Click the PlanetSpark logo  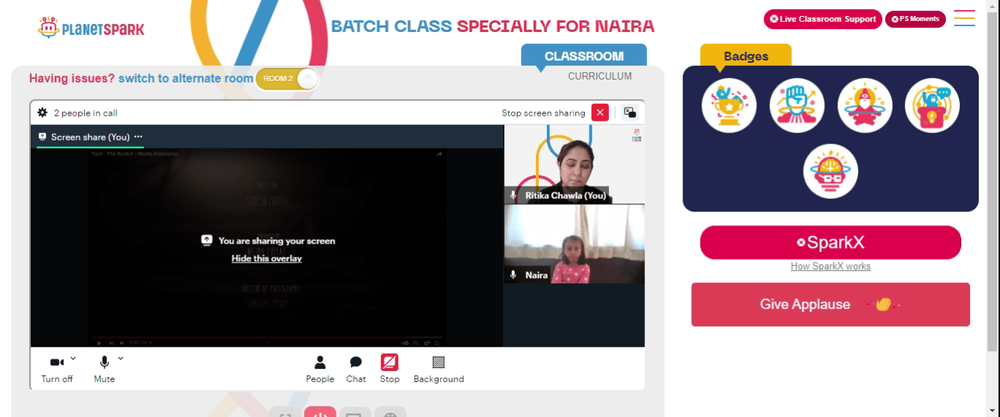pos(91,27)
